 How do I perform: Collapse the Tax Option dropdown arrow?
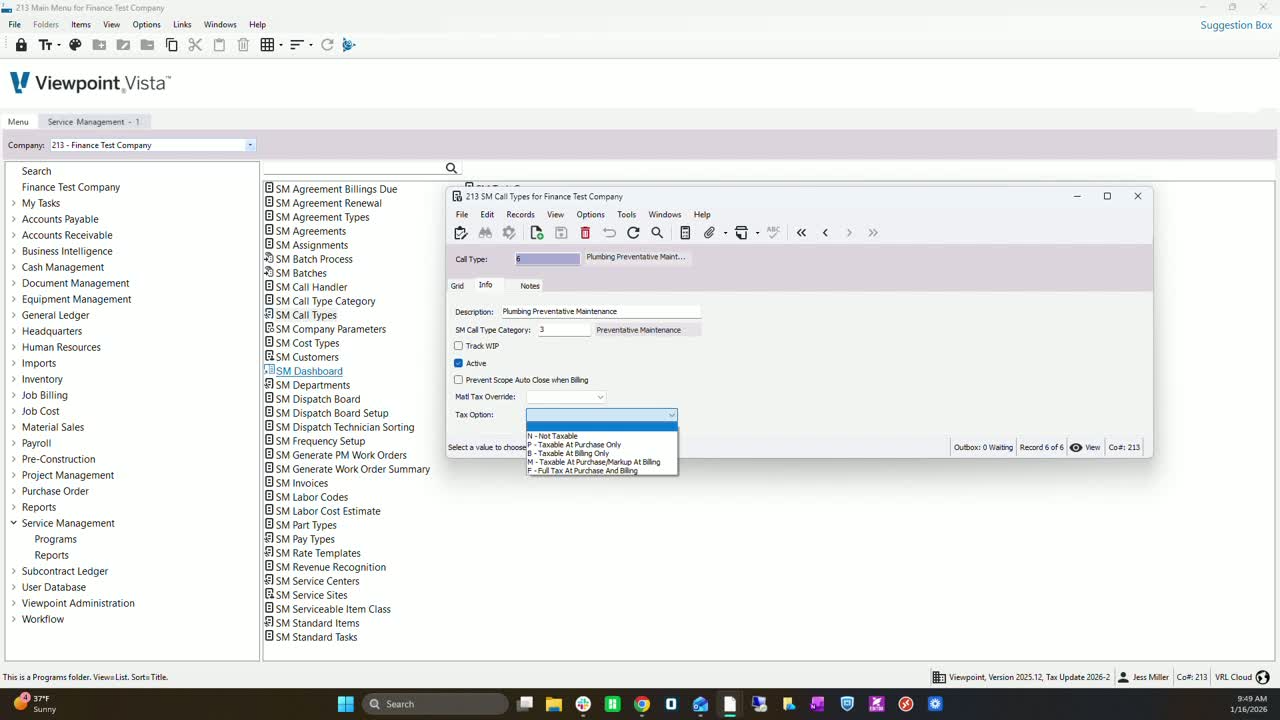672,415
